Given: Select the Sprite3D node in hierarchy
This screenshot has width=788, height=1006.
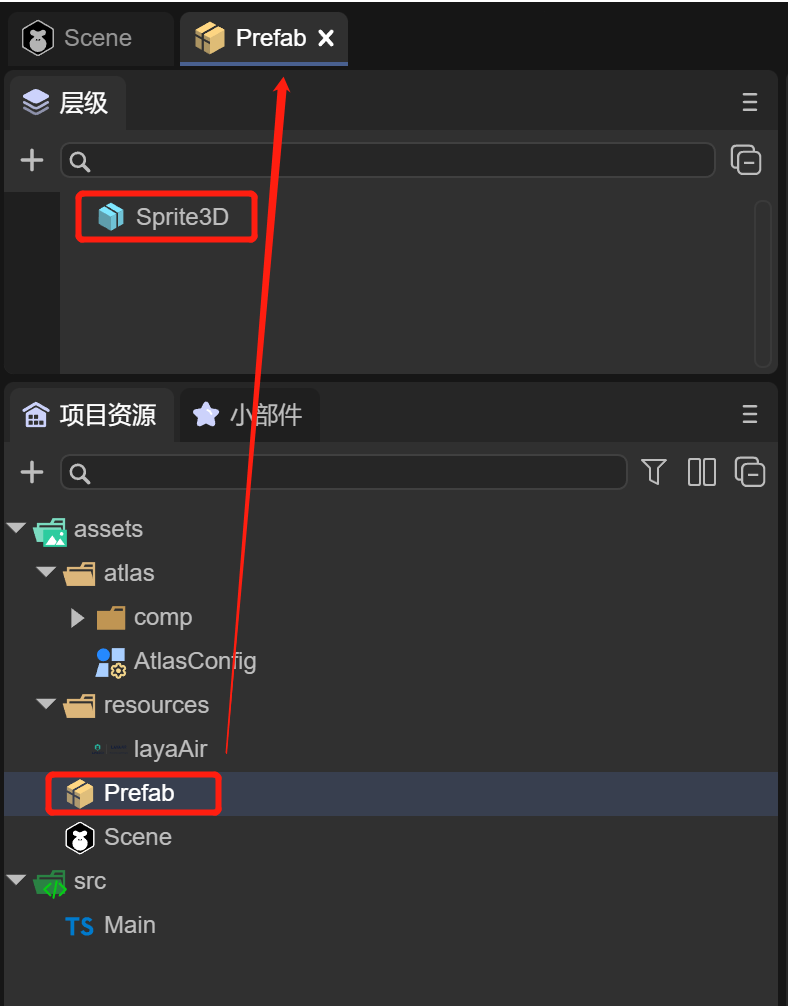Looking at the screenshot, I should 181,217.
